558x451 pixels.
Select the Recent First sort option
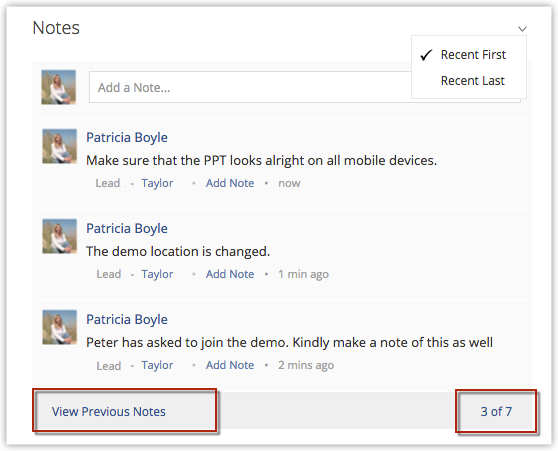point(473,55)
